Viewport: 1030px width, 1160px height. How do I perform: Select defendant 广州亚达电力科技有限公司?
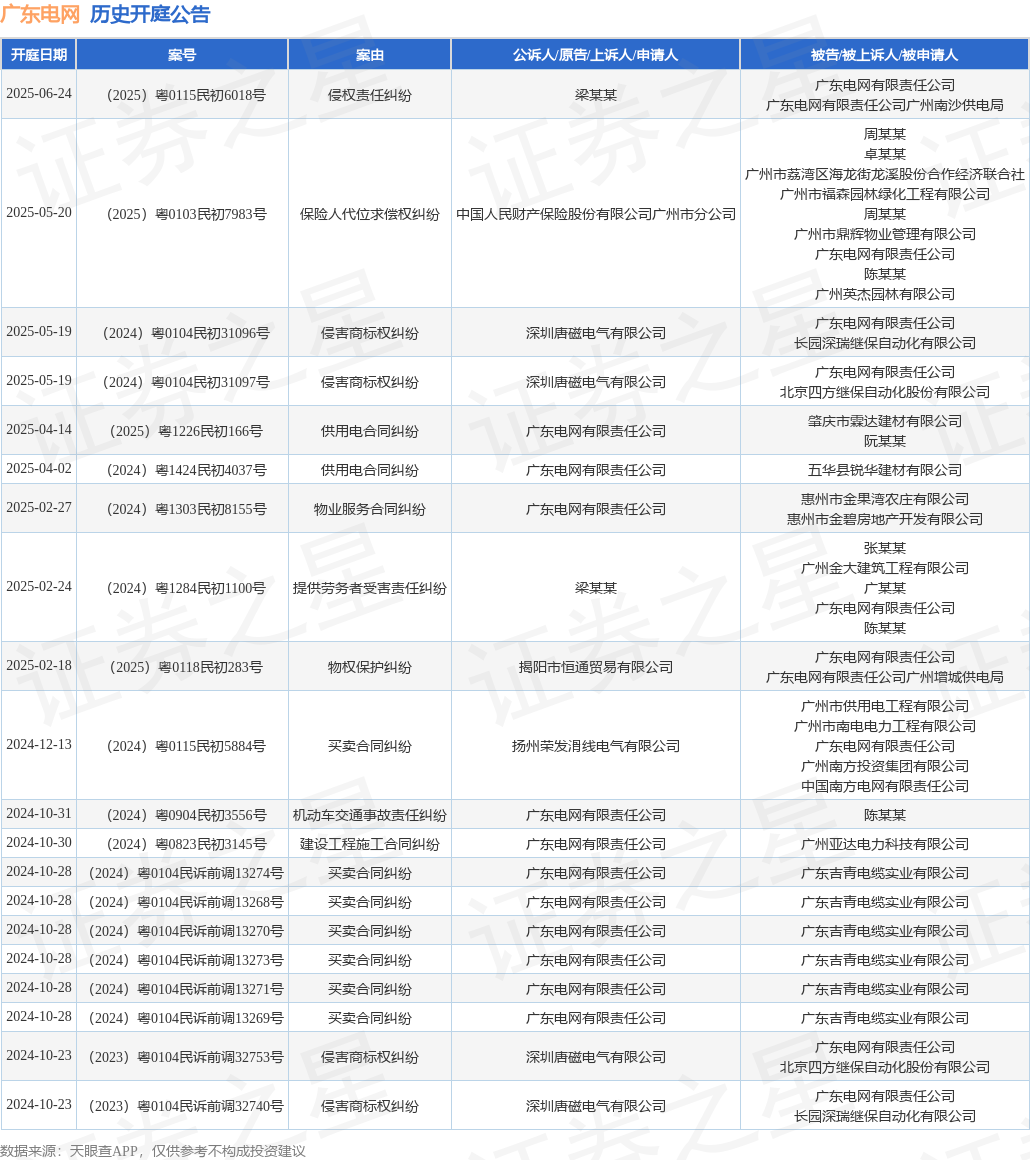pos(884,844)
